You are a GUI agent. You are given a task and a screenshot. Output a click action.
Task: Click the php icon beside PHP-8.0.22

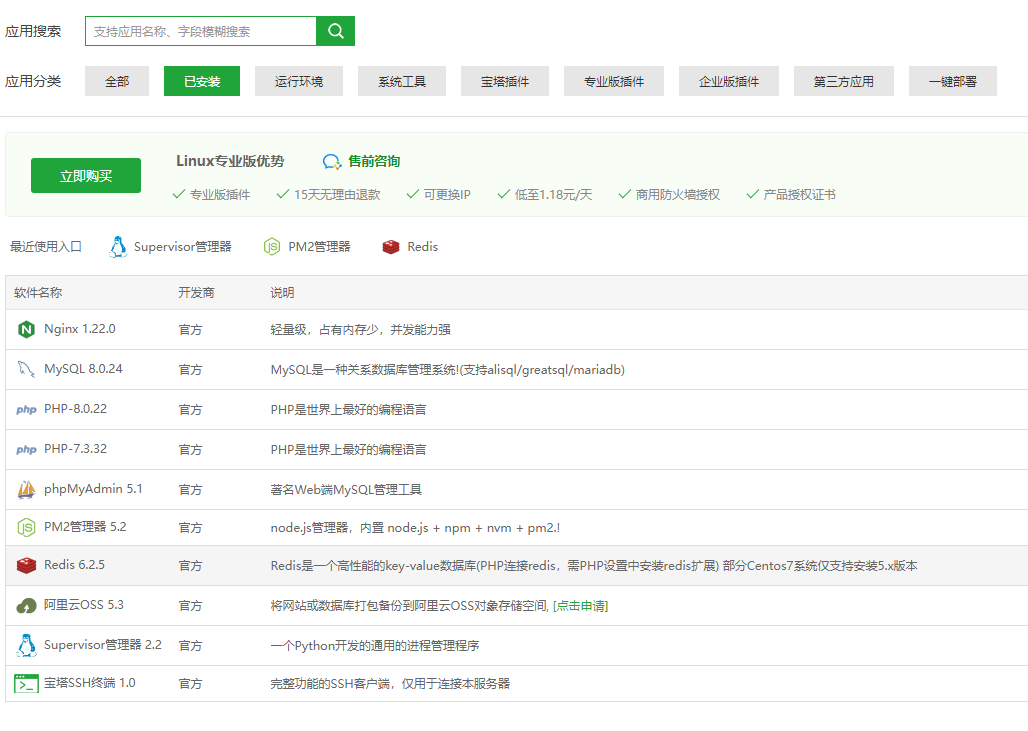coord(26,409)
